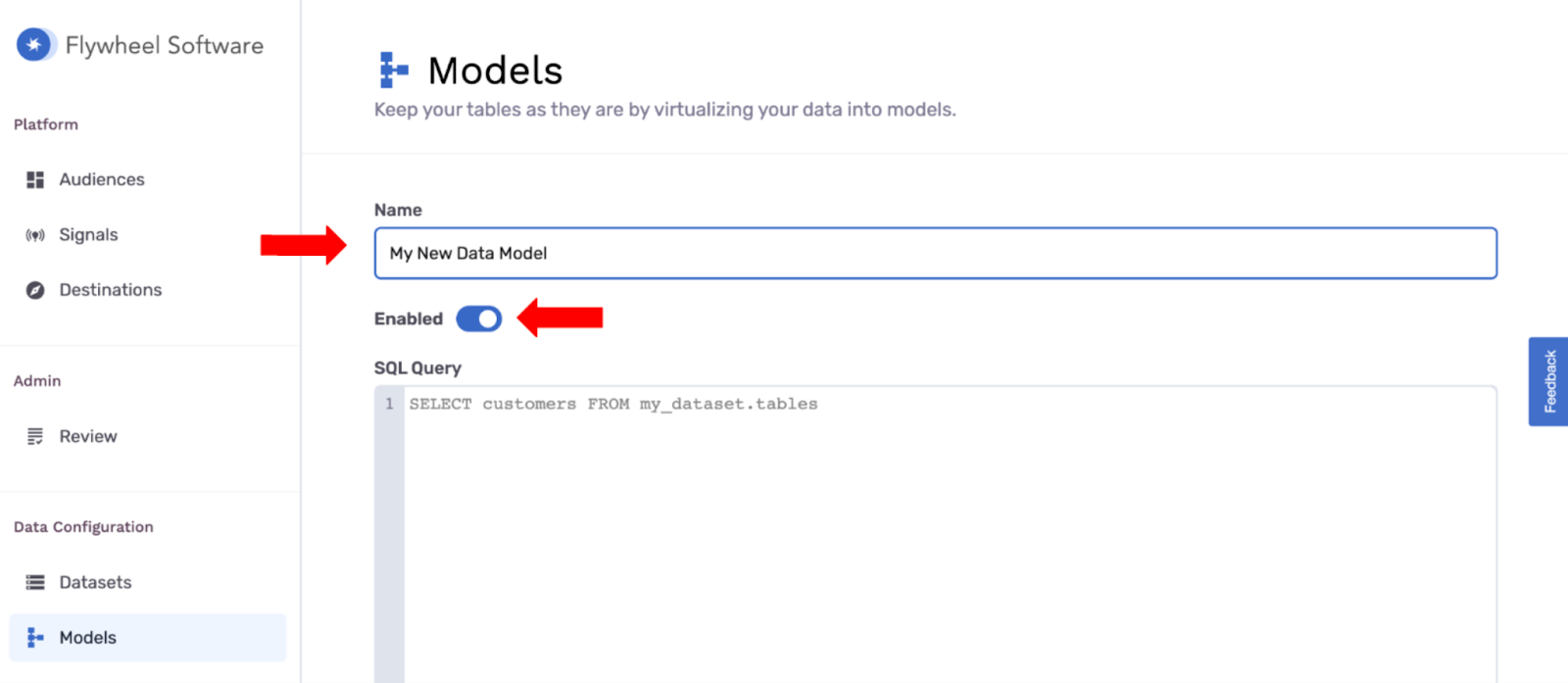
Task: Click the Models sidebar icon
Action: [x=35, y=638]
